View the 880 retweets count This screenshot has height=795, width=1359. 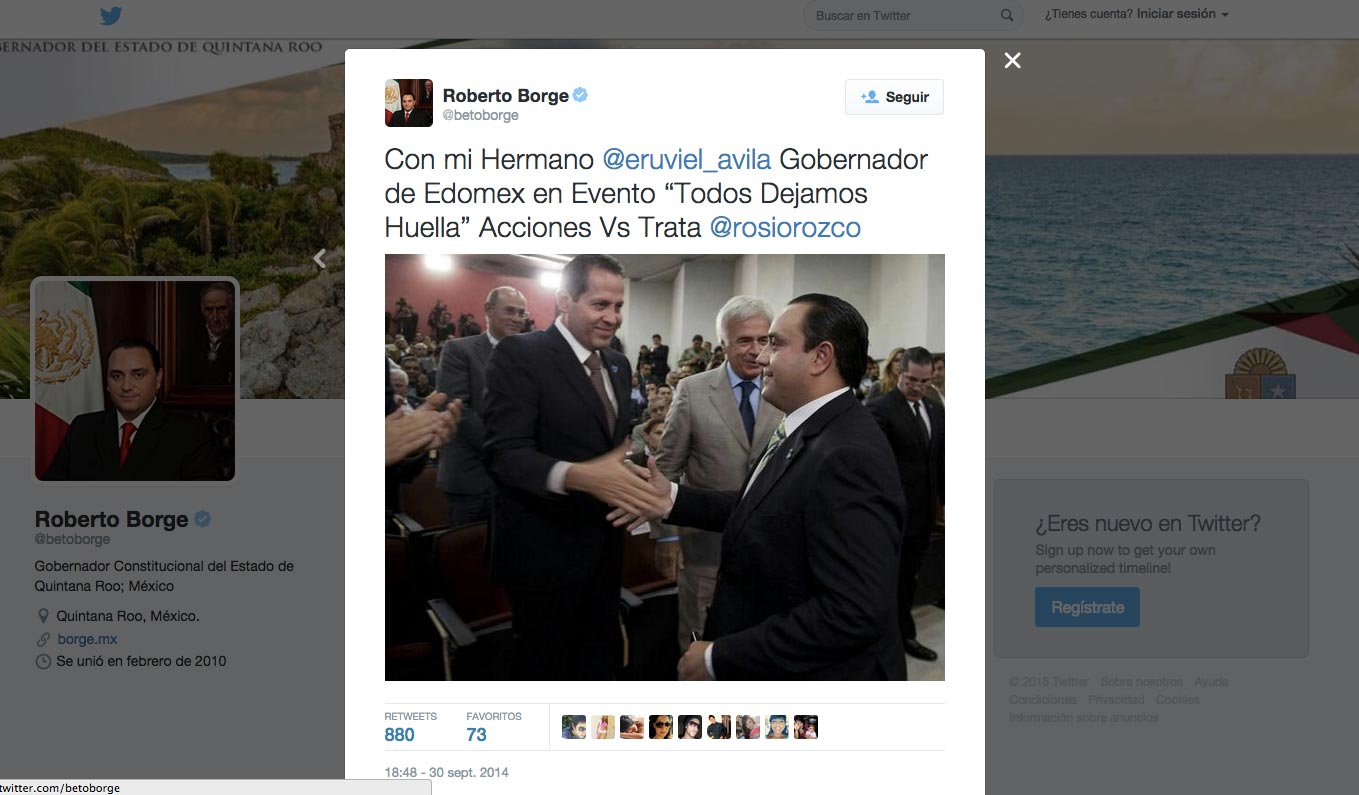(x=400, y=735)
